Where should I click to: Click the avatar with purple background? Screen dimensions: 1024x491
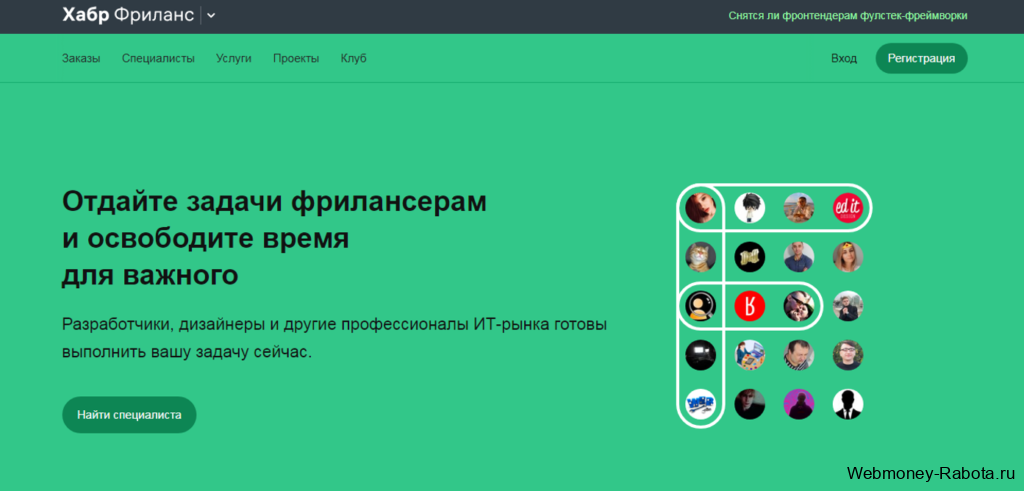tap(799, 404)
